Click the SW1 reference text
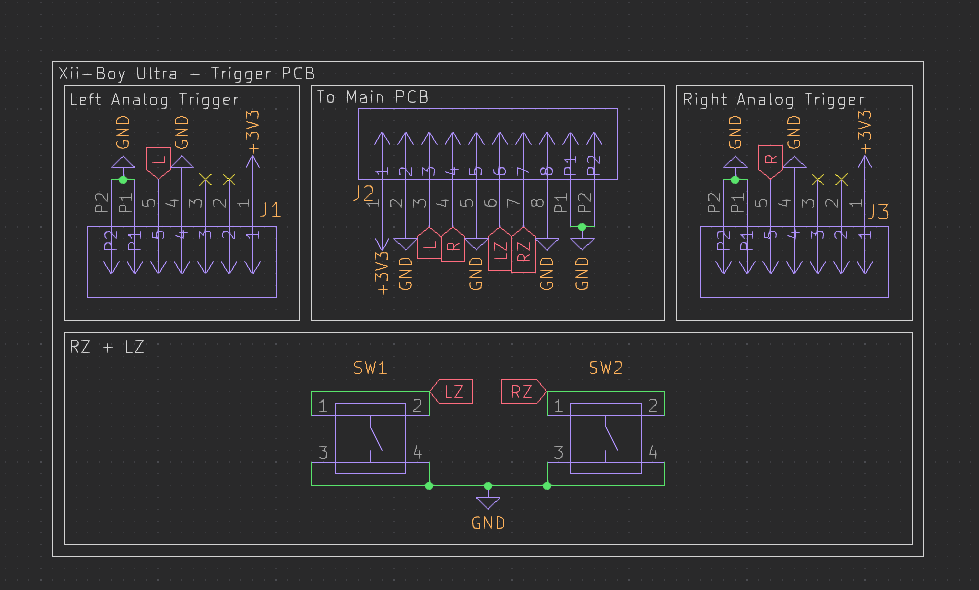 pyautogui.click(x=370, y=368)
